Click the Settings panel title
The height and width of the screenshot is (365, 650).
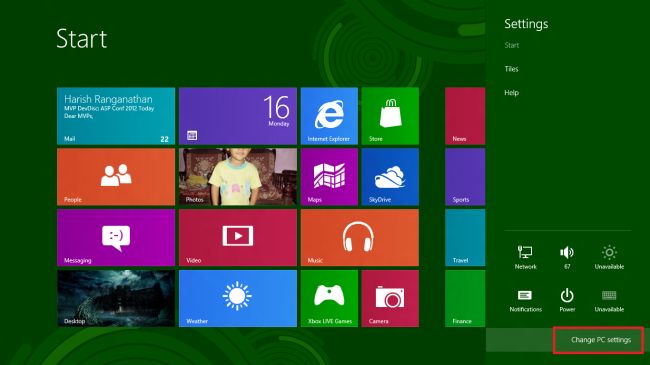526,24
